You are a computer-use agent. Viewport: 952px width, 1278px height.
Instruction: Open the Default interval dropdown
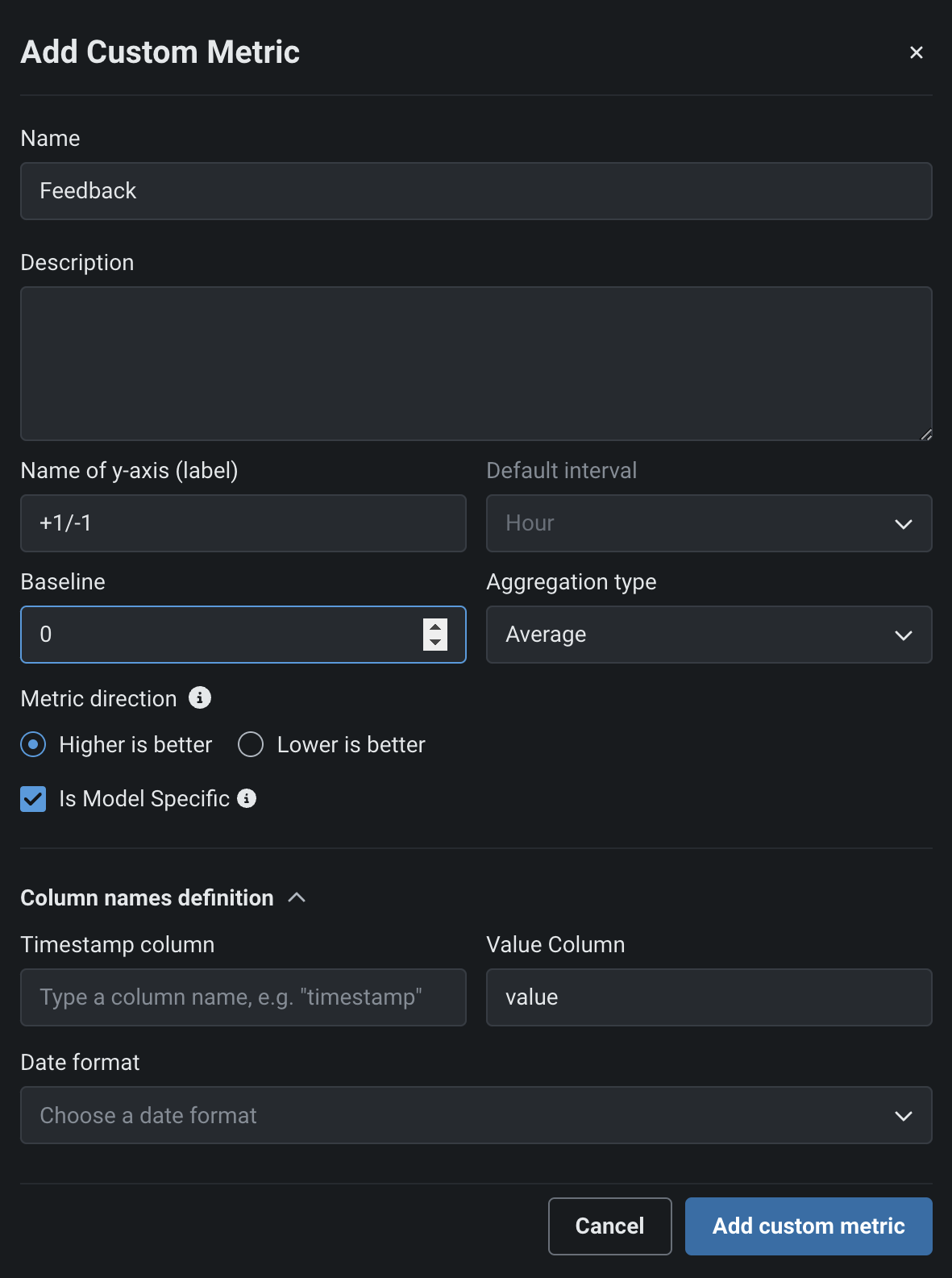point(709,523)
